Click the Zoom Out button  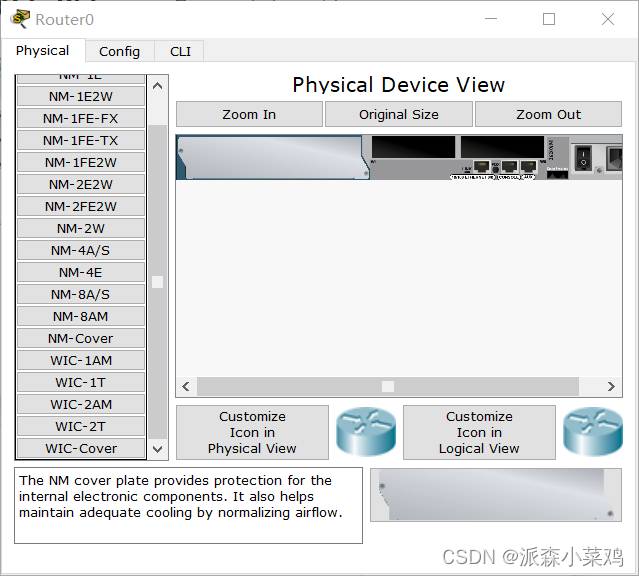click(548, 115)
